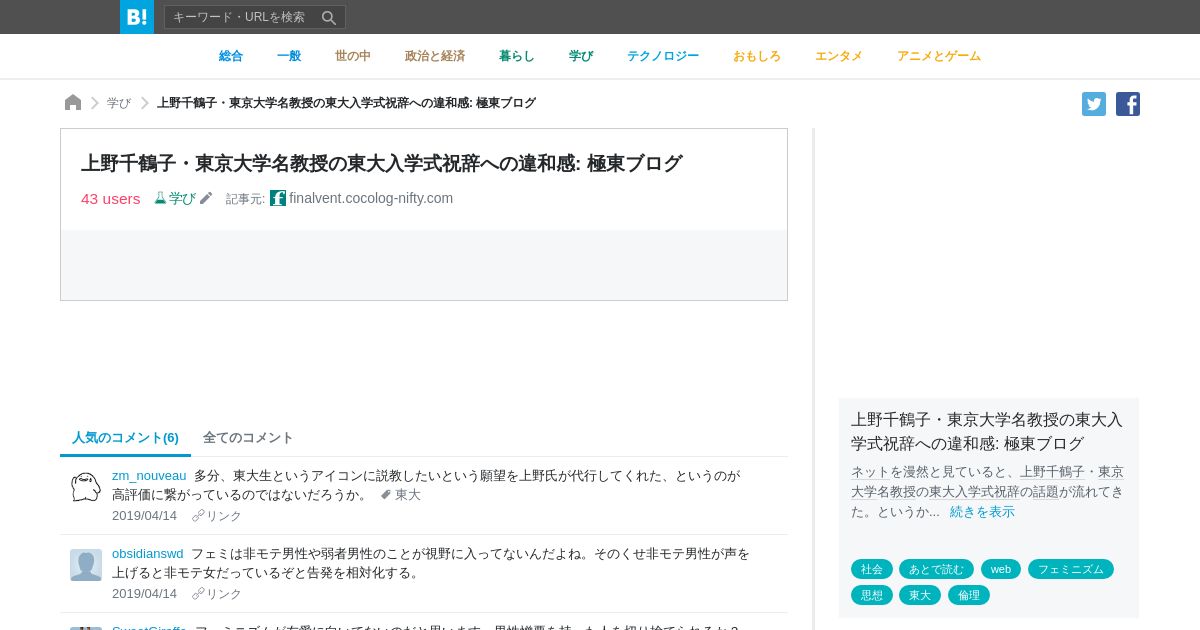Click the 東大 tag pill in the sidebar

click(x=920, y=595)
